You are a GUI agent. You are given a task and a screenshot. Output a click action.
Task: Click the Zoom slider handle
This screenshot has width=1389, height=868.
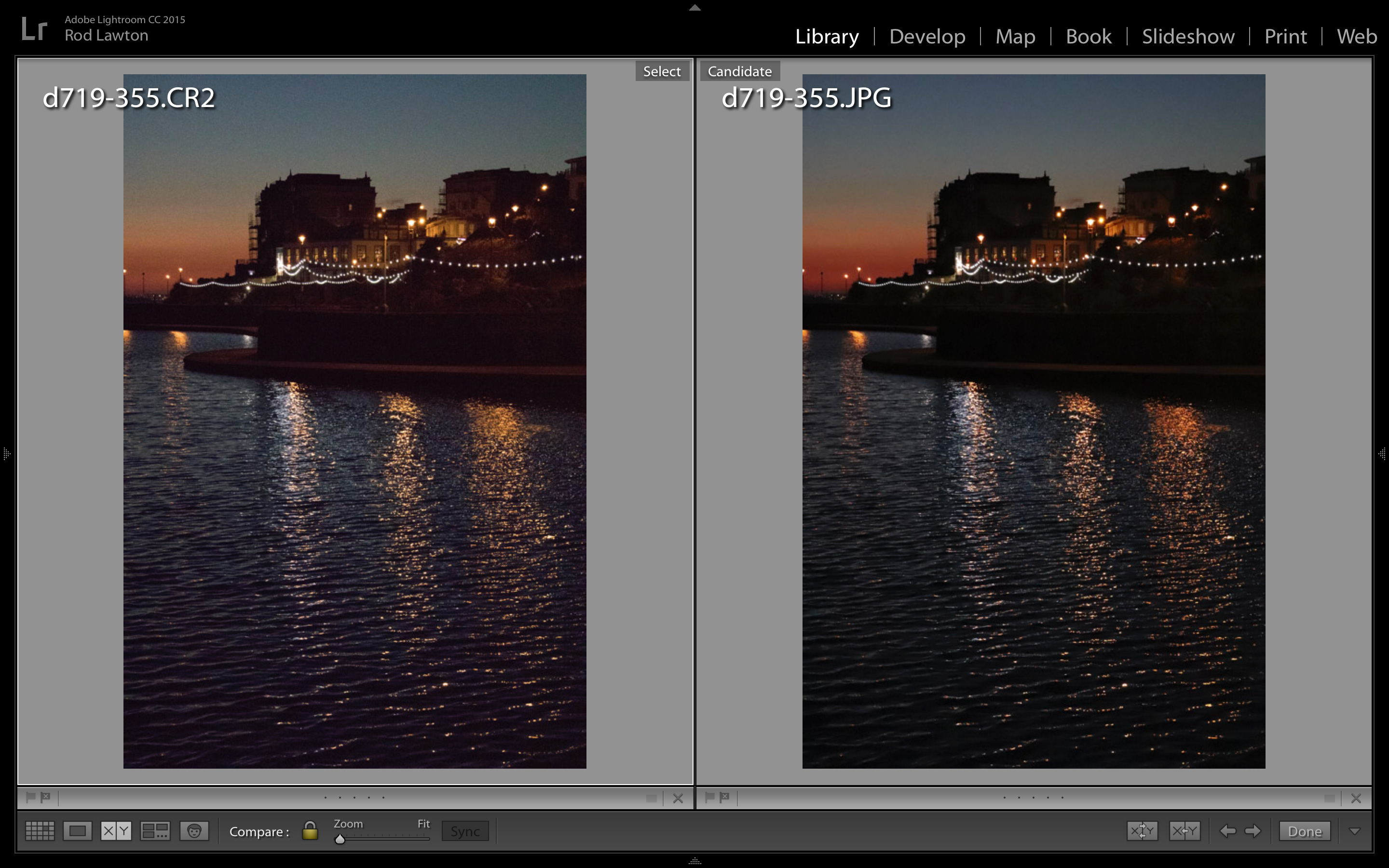340,839
